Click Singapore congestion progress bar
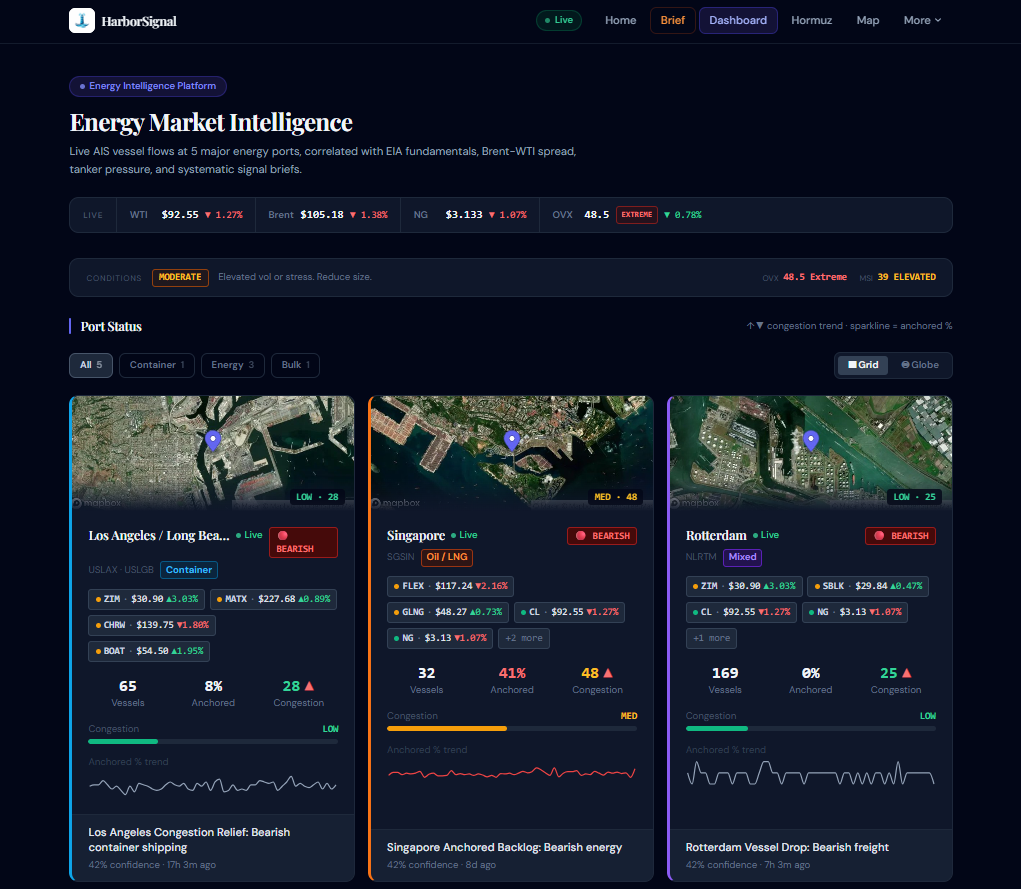The width and height of the screenshot is (1021, 889). (512, 728)
